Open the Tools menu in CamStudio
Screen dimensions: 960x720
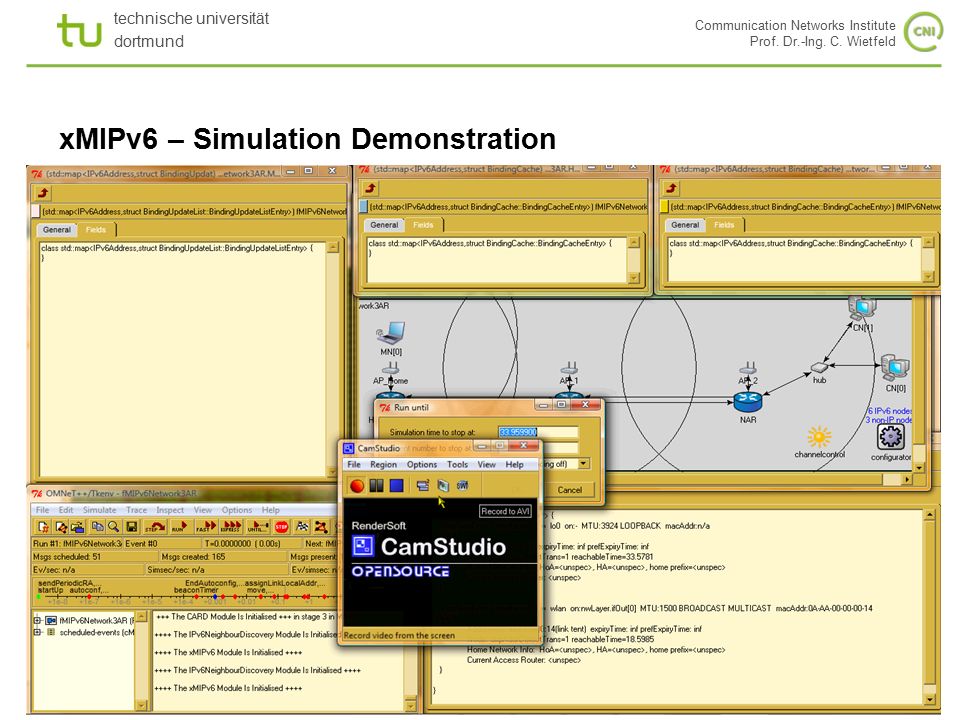coord(457,465)
